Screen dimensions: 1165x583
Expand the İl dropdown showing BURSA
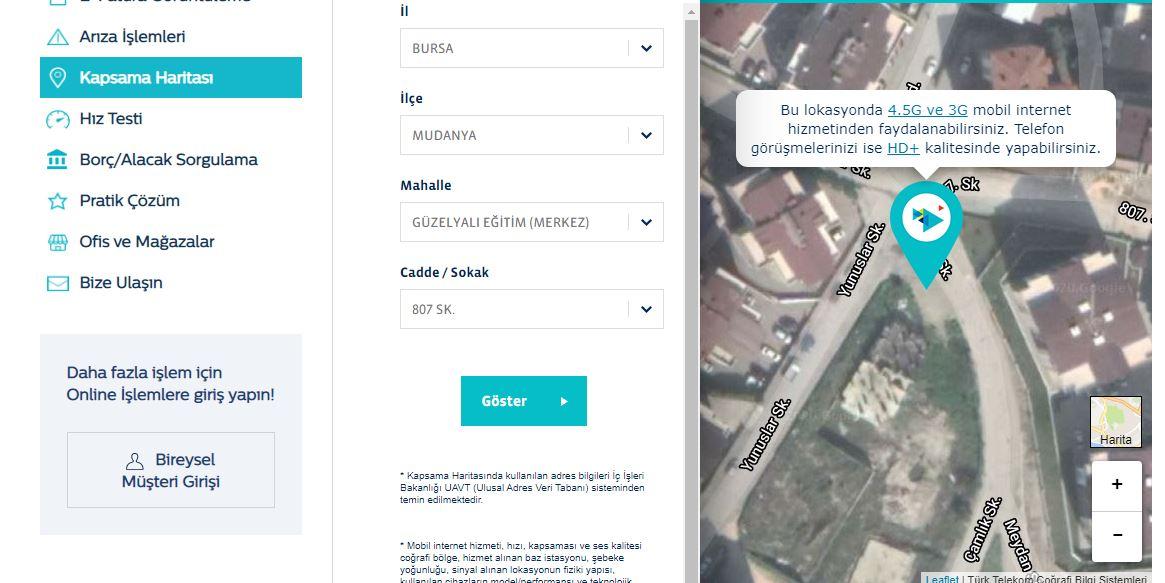pyautogui.click(x=531, y=48)
